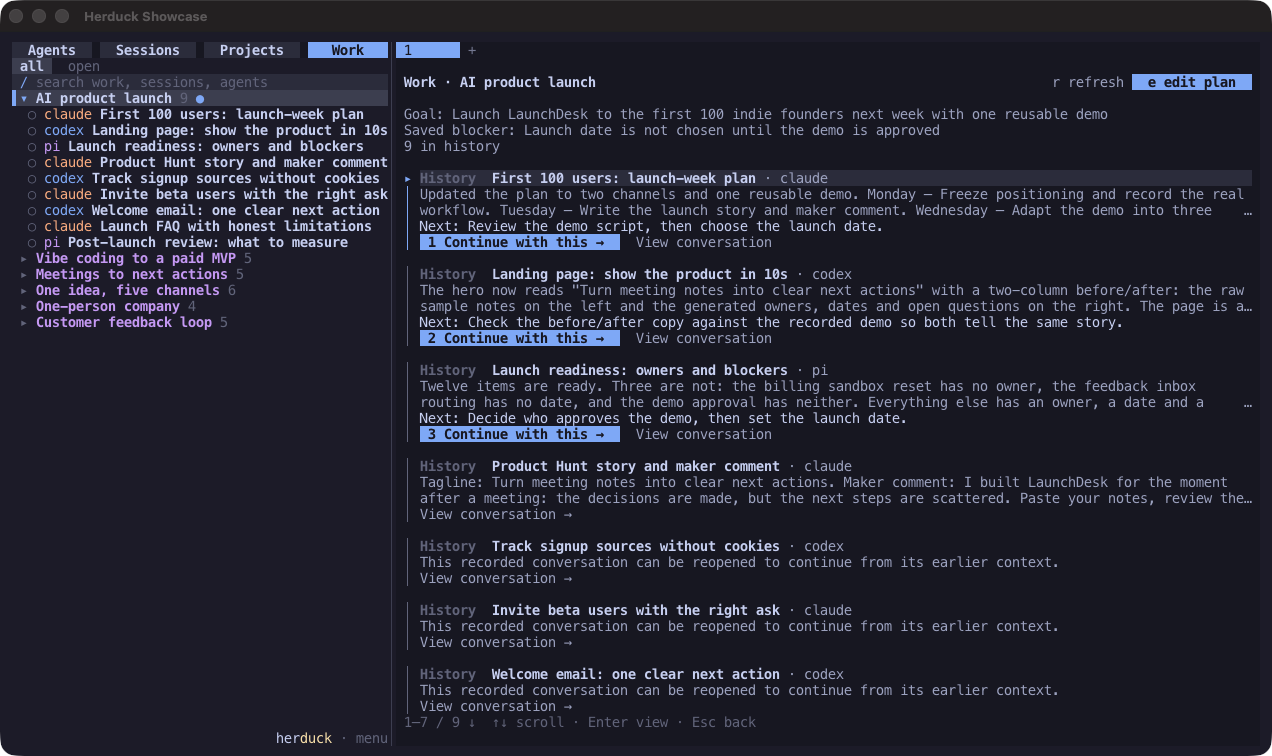
Task: Click the ellipsis ending the First 100 users summary
Action: [1247, 211]
